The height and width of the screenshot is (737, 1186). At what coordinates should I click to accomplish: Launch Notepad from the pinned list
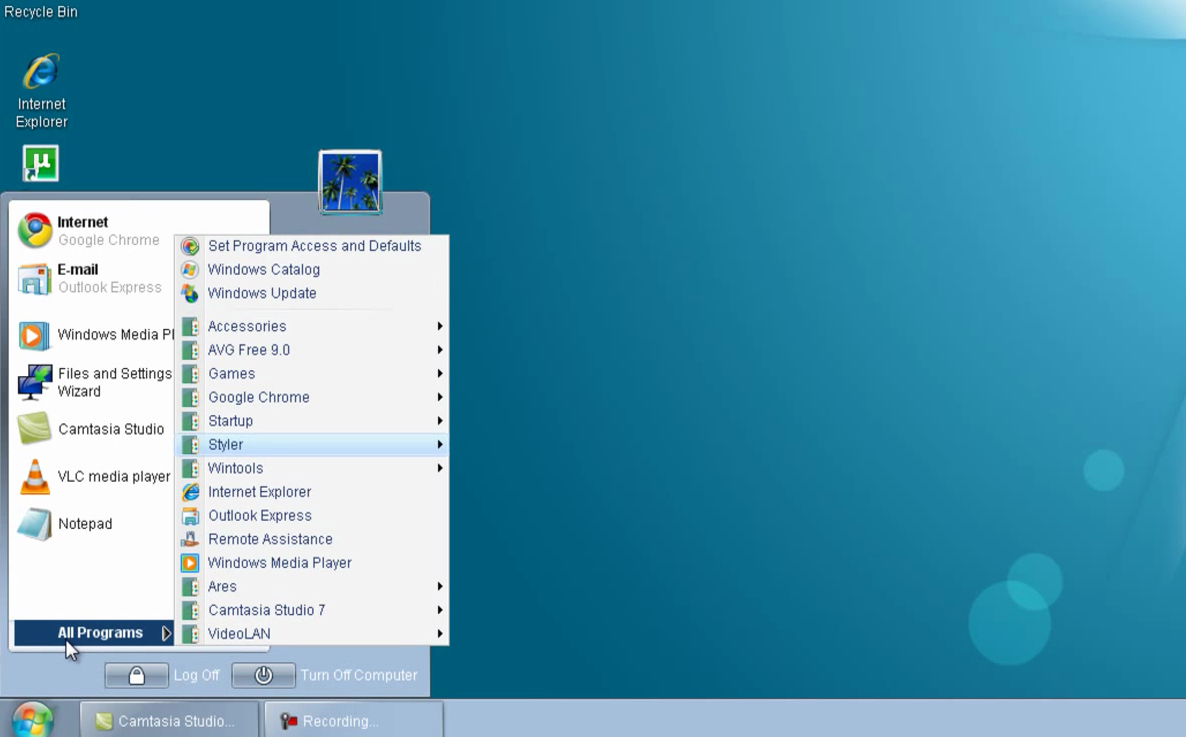point(95,524)
